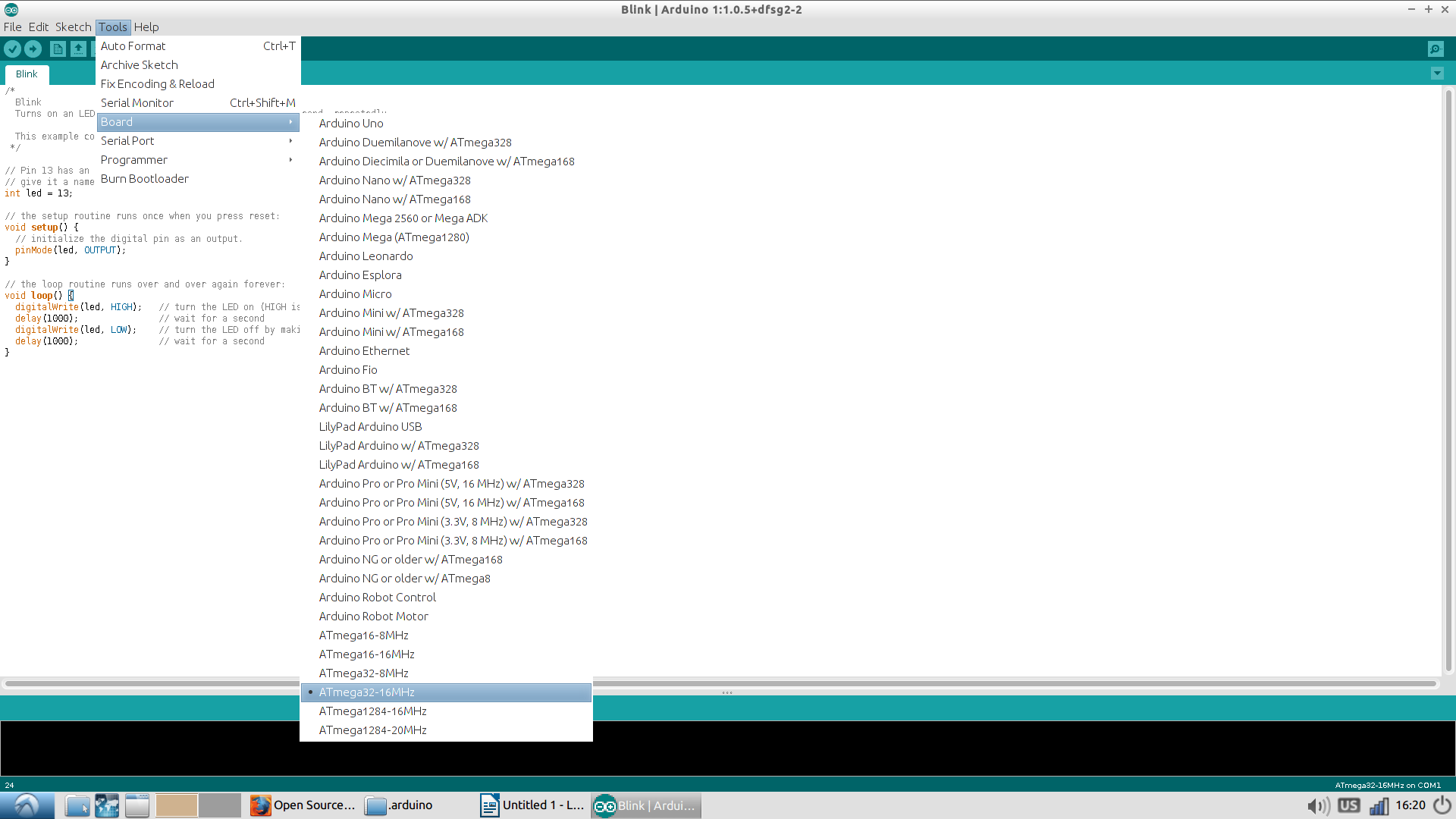The width and height of the screenshot is (1456, 819).
Task: Click the taskbar Arduino icon
Action: coord(605,805)
